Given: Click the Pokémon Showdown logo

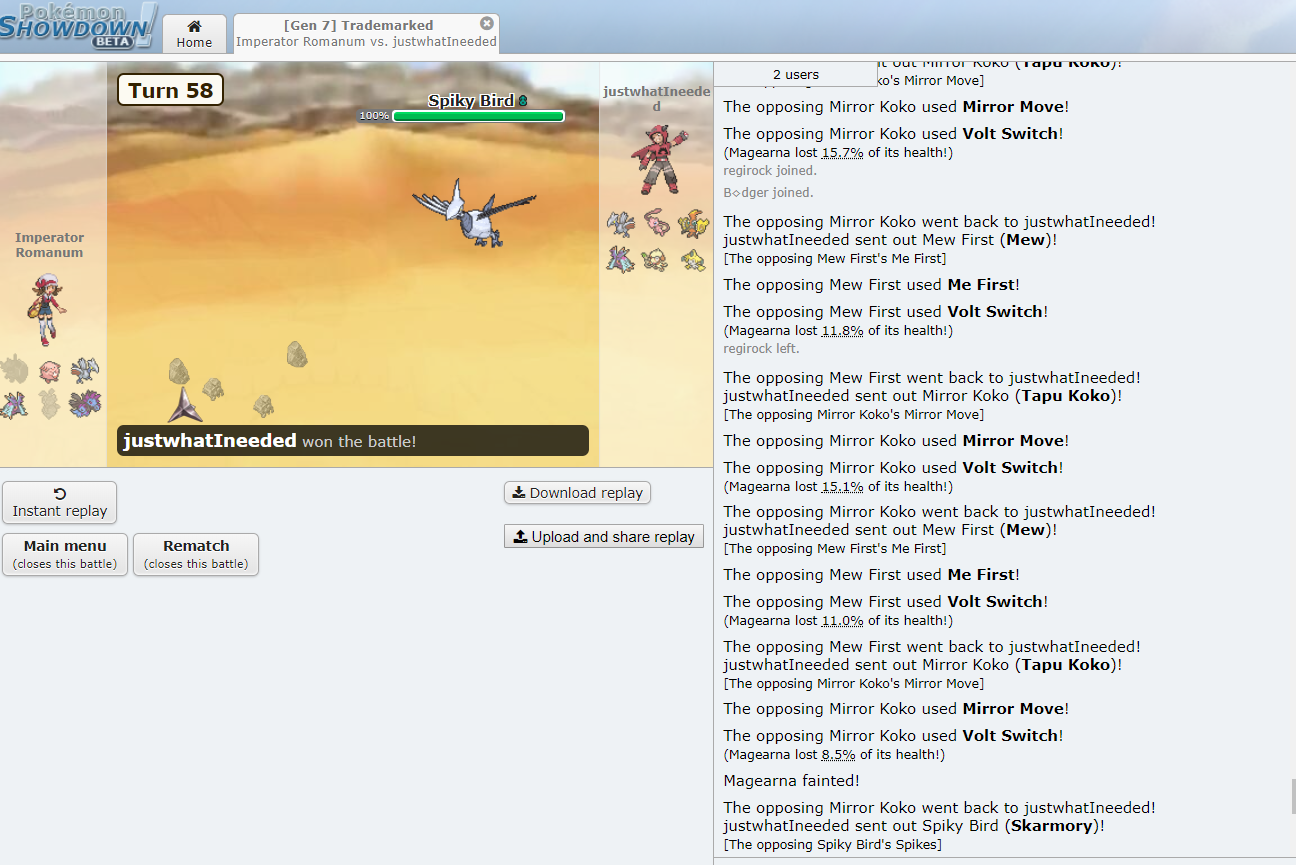Looking at the screenshot, I should [78, 26].
